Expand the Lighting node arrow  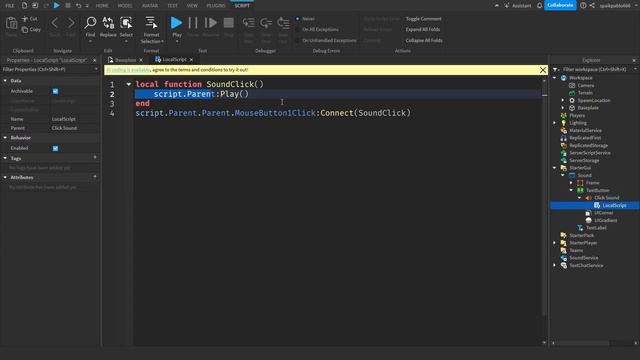coord(555,123)
